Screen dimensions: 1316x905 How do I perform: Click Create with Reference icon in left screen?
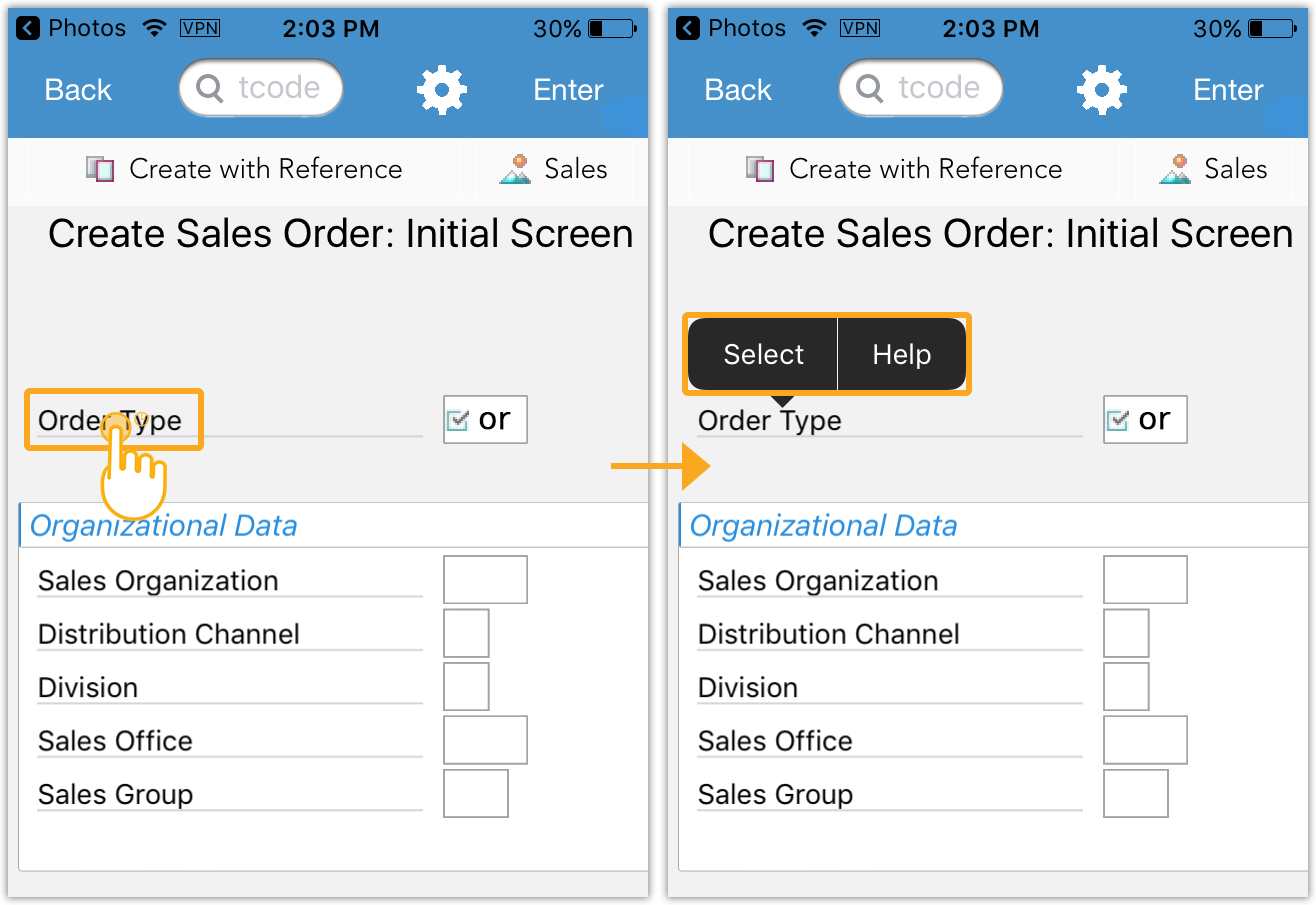101,169
